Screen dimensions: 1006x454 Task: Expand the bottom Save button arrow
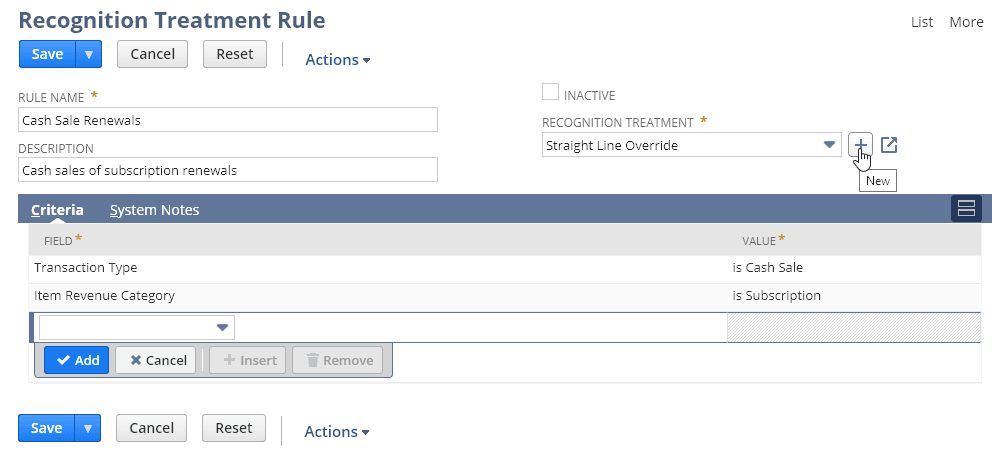coord(88,428)
